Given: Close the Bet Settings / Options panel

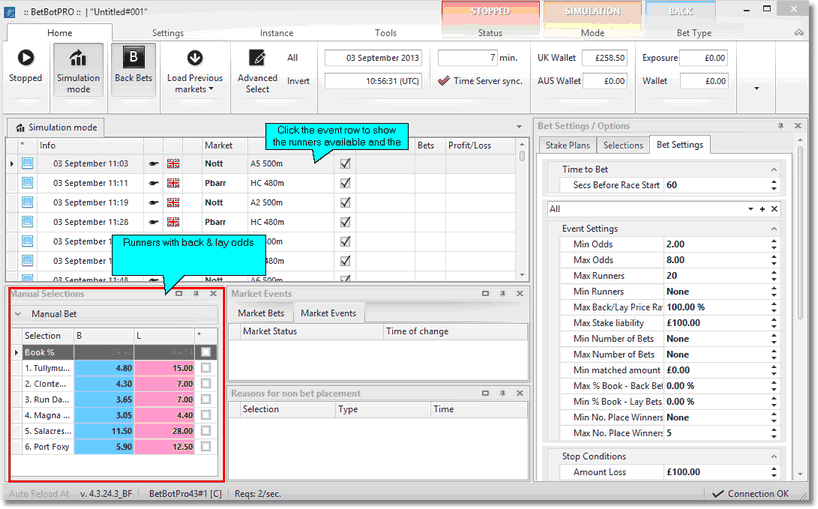Looking at the screenshot, I should (798, 126).
